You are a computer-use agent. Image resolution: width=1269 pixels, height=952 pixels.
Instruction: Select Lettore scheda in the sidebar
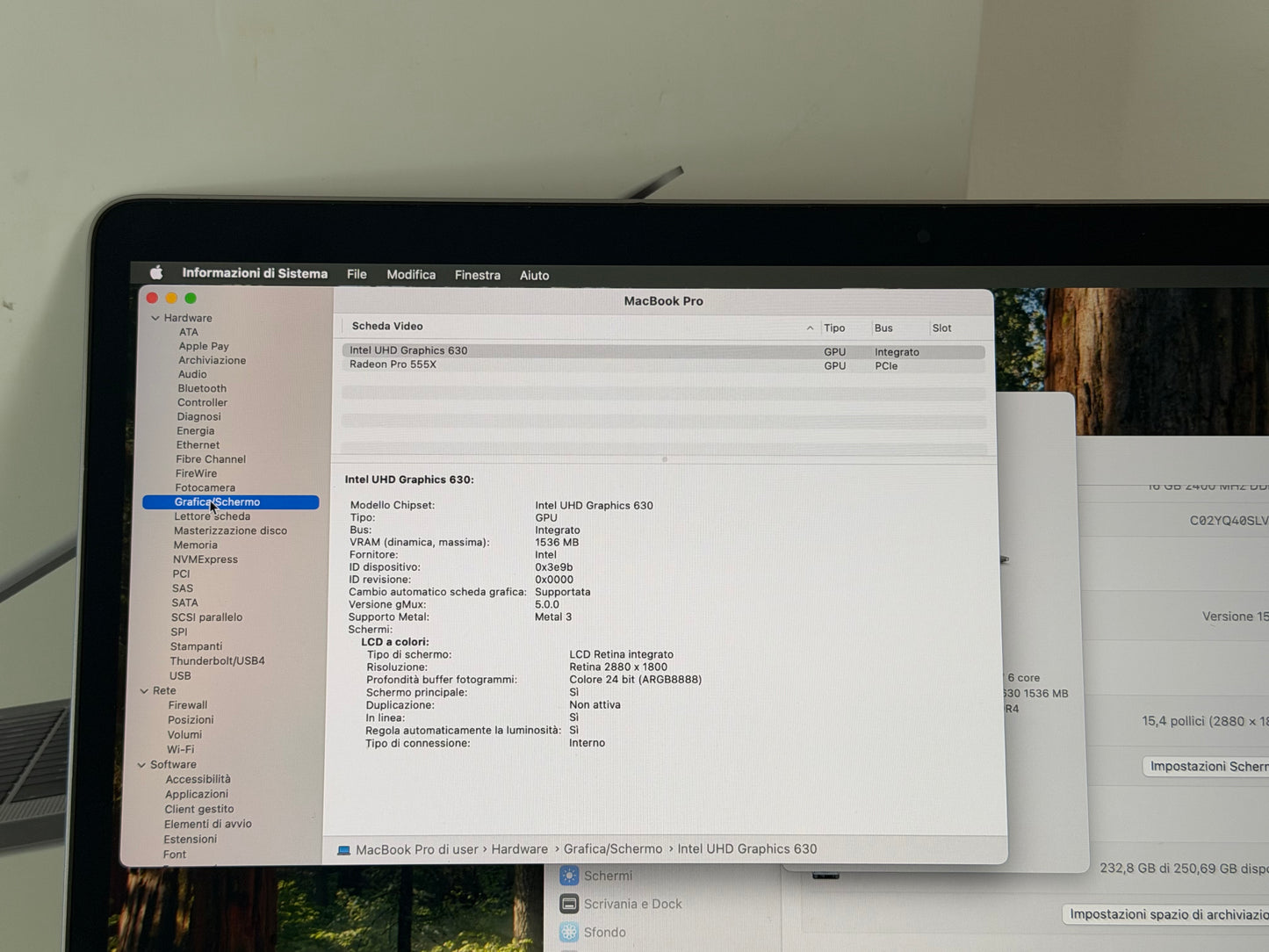(x=212, y=516)
